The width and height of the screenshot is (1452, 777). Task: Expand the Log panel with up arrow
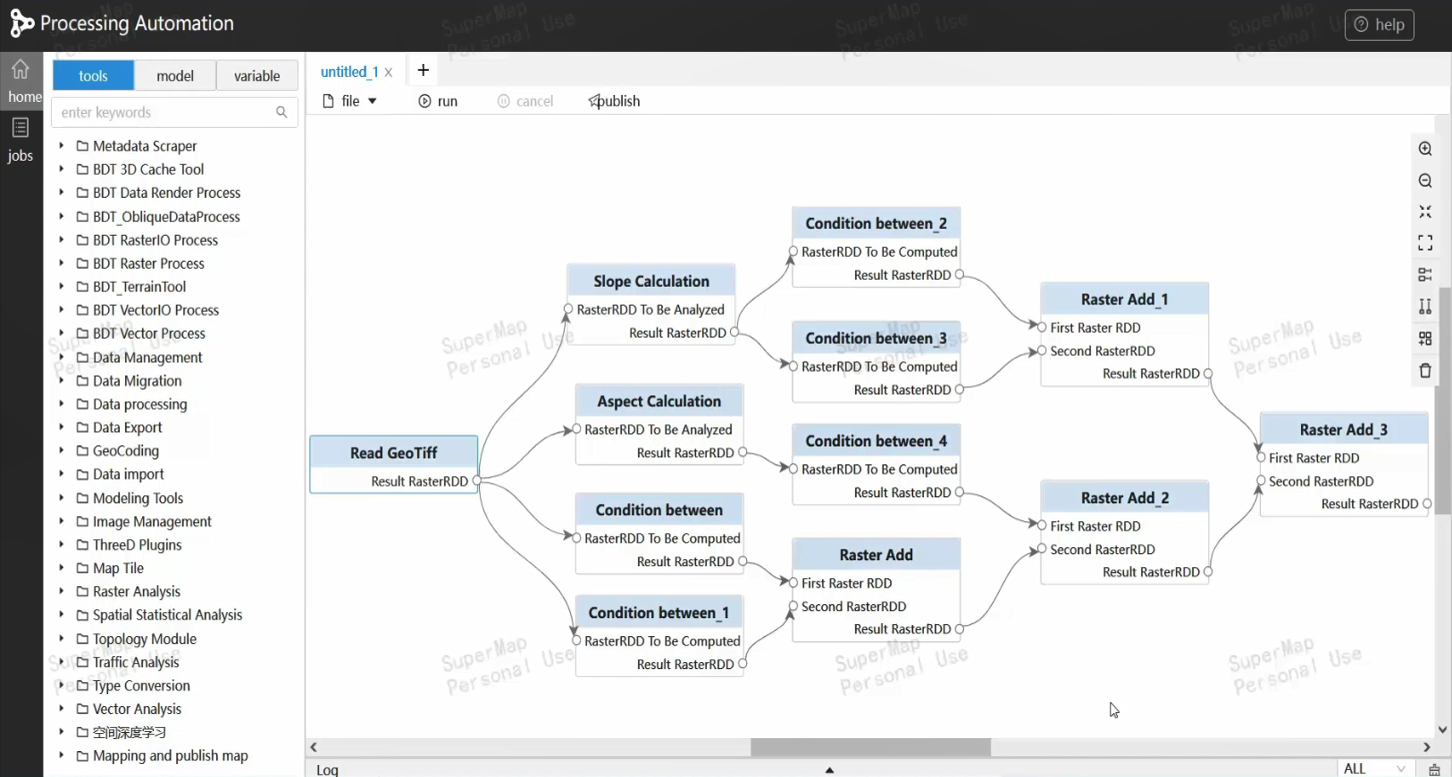click(829, 770)
